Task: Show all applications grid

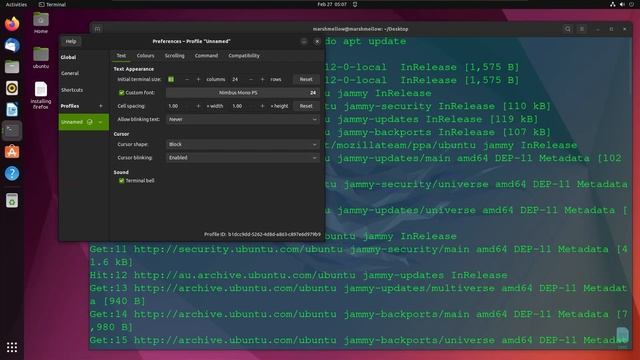Action: [x=12, y=347]
